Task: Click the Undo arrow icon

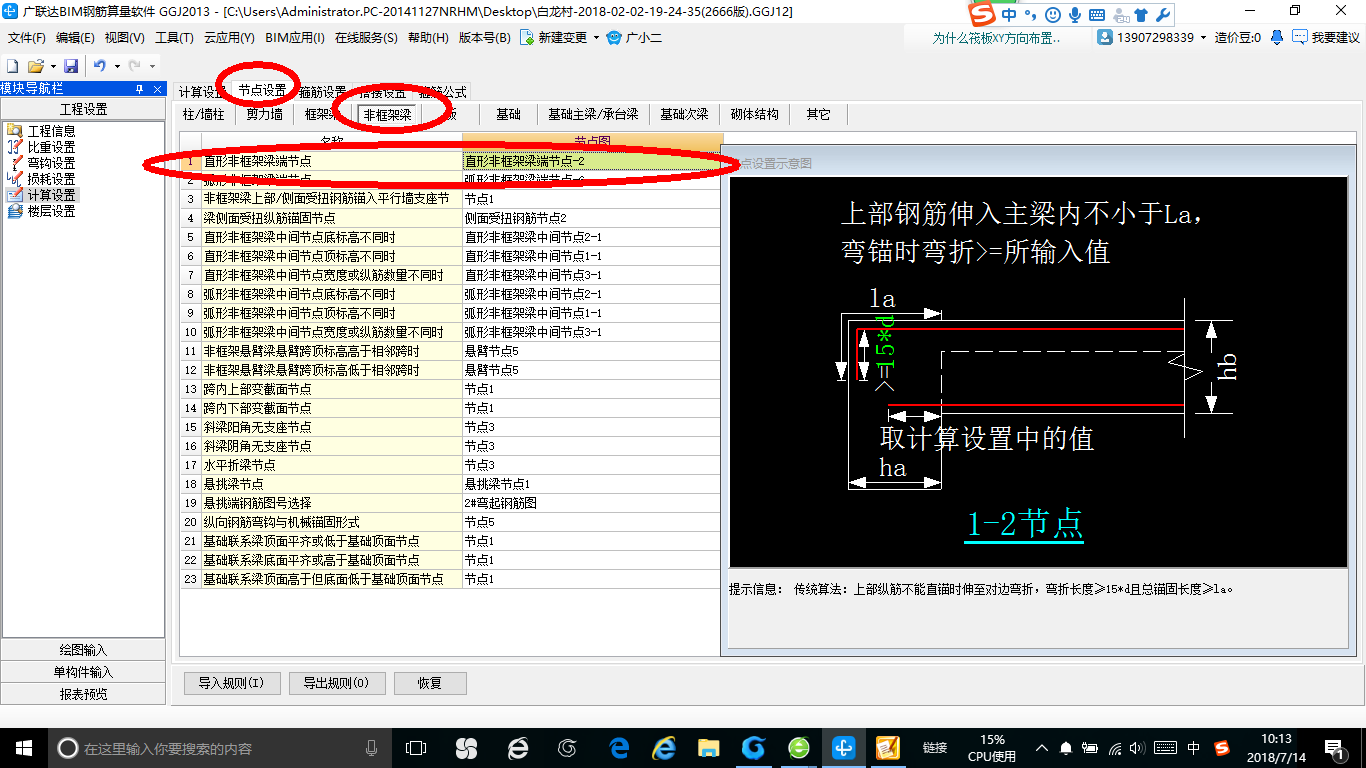Action: pyautogui.click(x=99, y=66)
